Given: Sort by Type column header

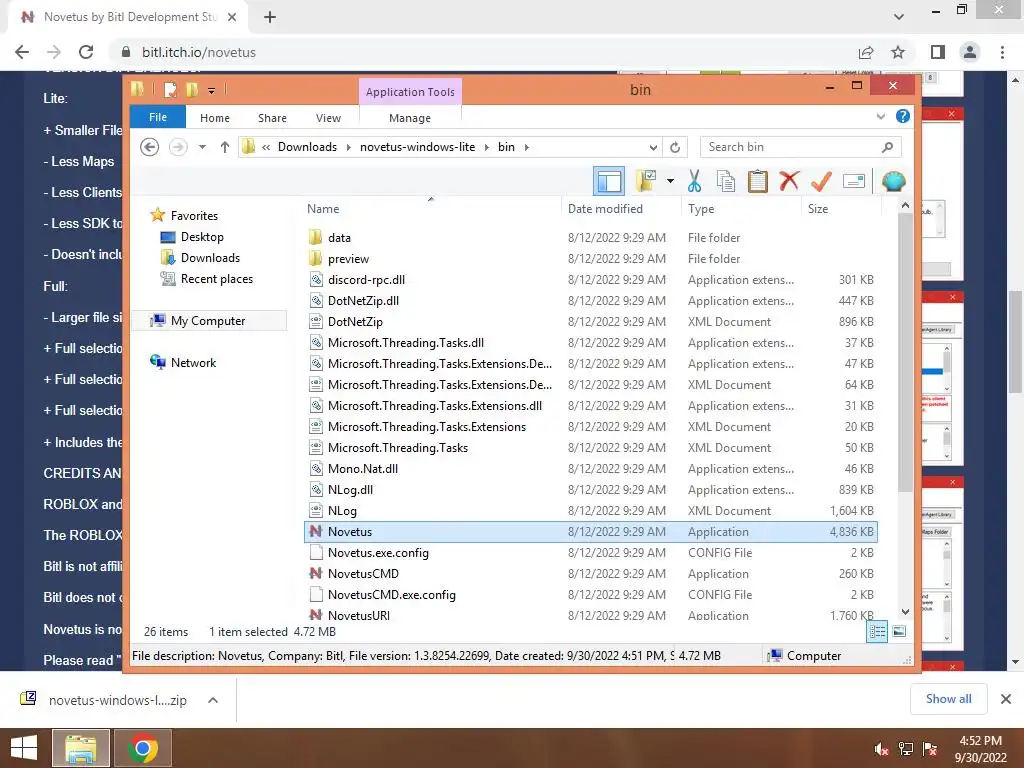Looking at the screenshot, I should click(701, 209).
